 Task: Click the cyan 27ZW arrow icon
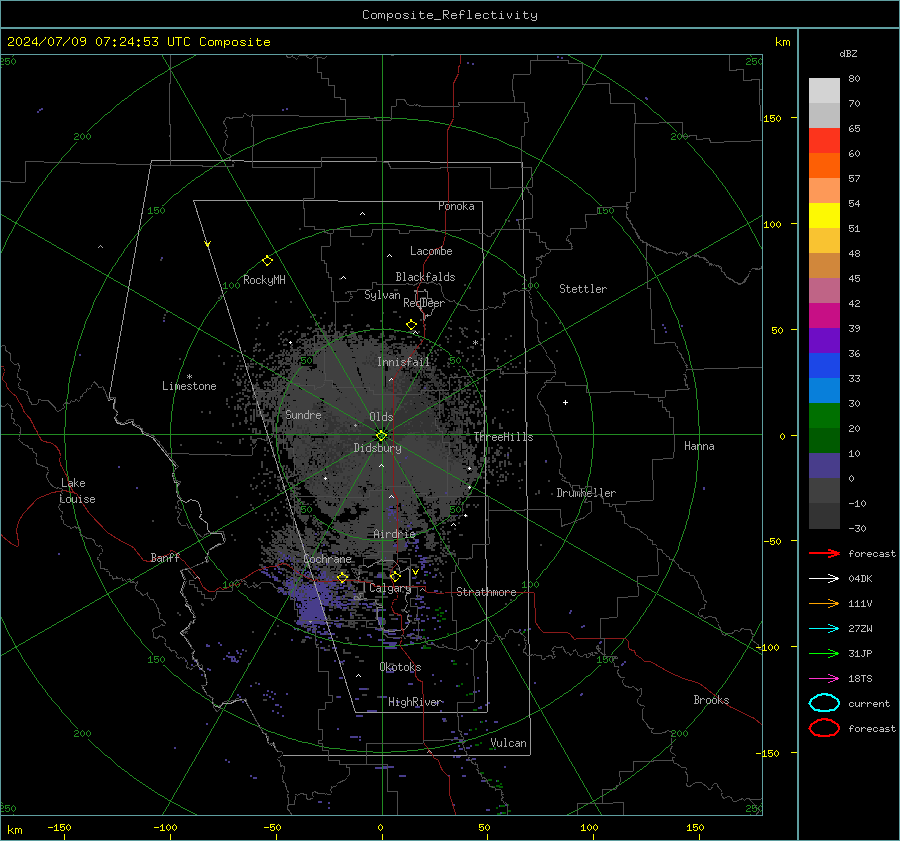click(x=824, y=629)
